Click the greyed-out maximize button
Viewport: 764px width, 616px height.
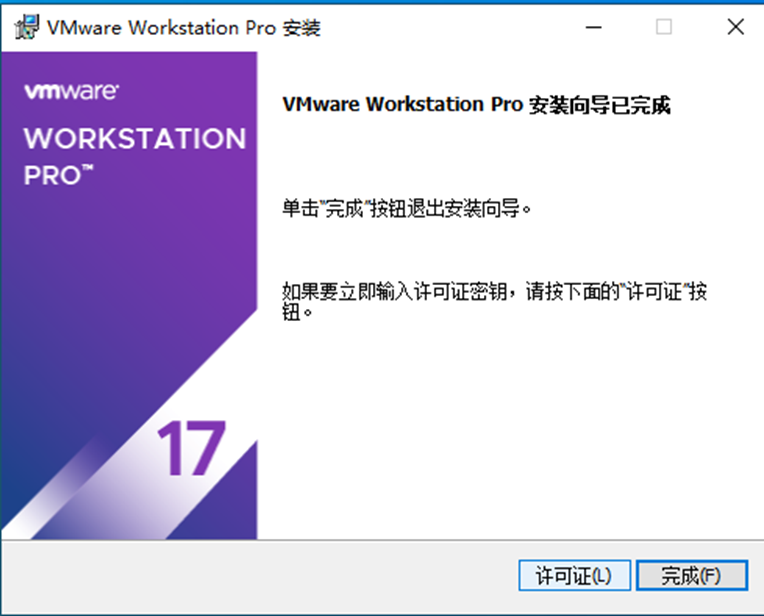[664, 27]
